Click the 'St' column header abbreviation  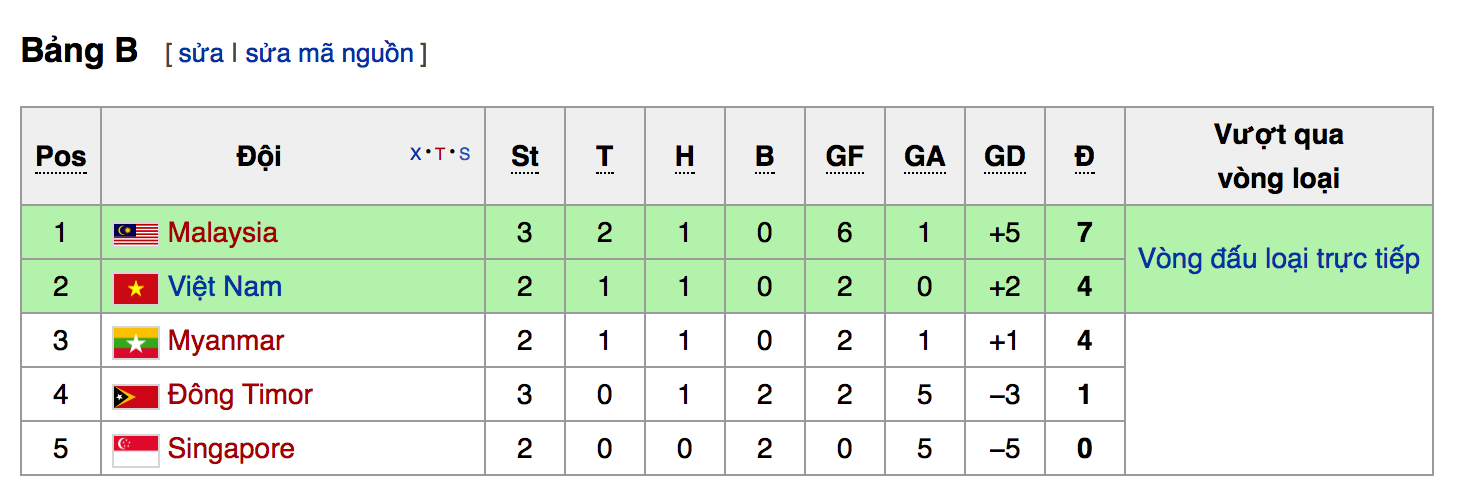tap(525, 157)
